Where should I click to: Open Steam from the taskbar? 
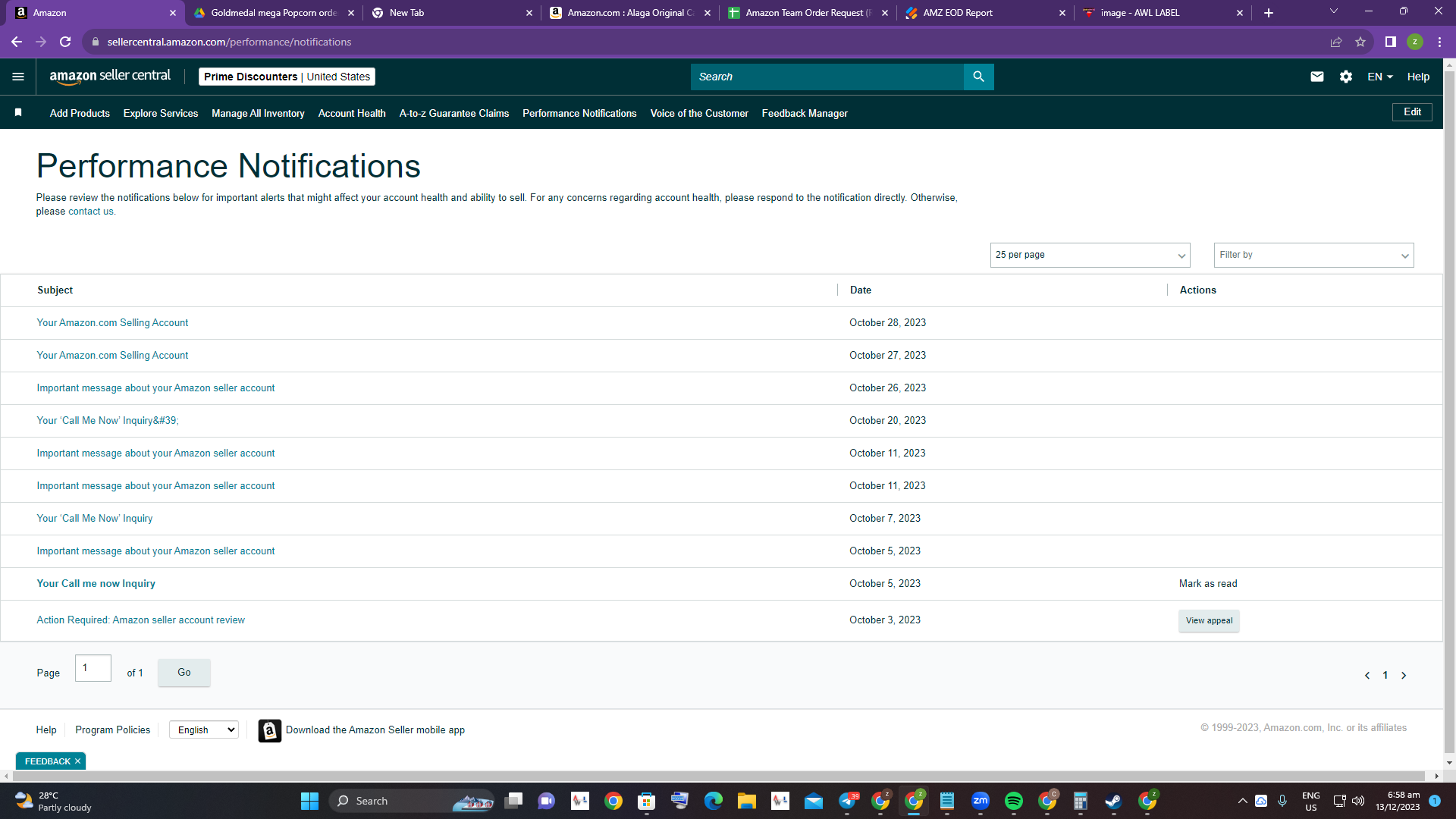pyautogui.click(x=1114, y=801)
